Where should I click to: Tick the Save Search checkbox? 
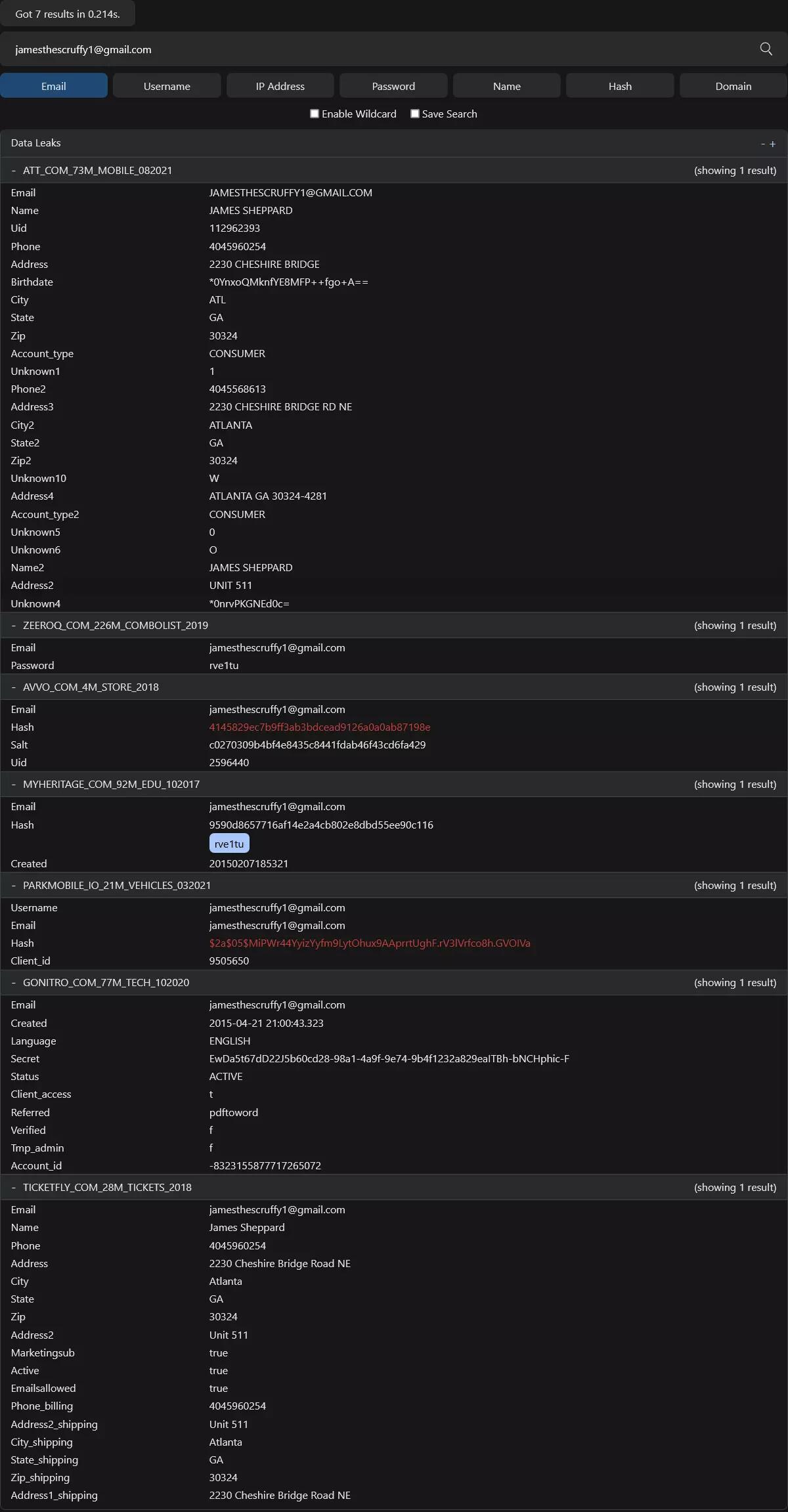(415, 114)
